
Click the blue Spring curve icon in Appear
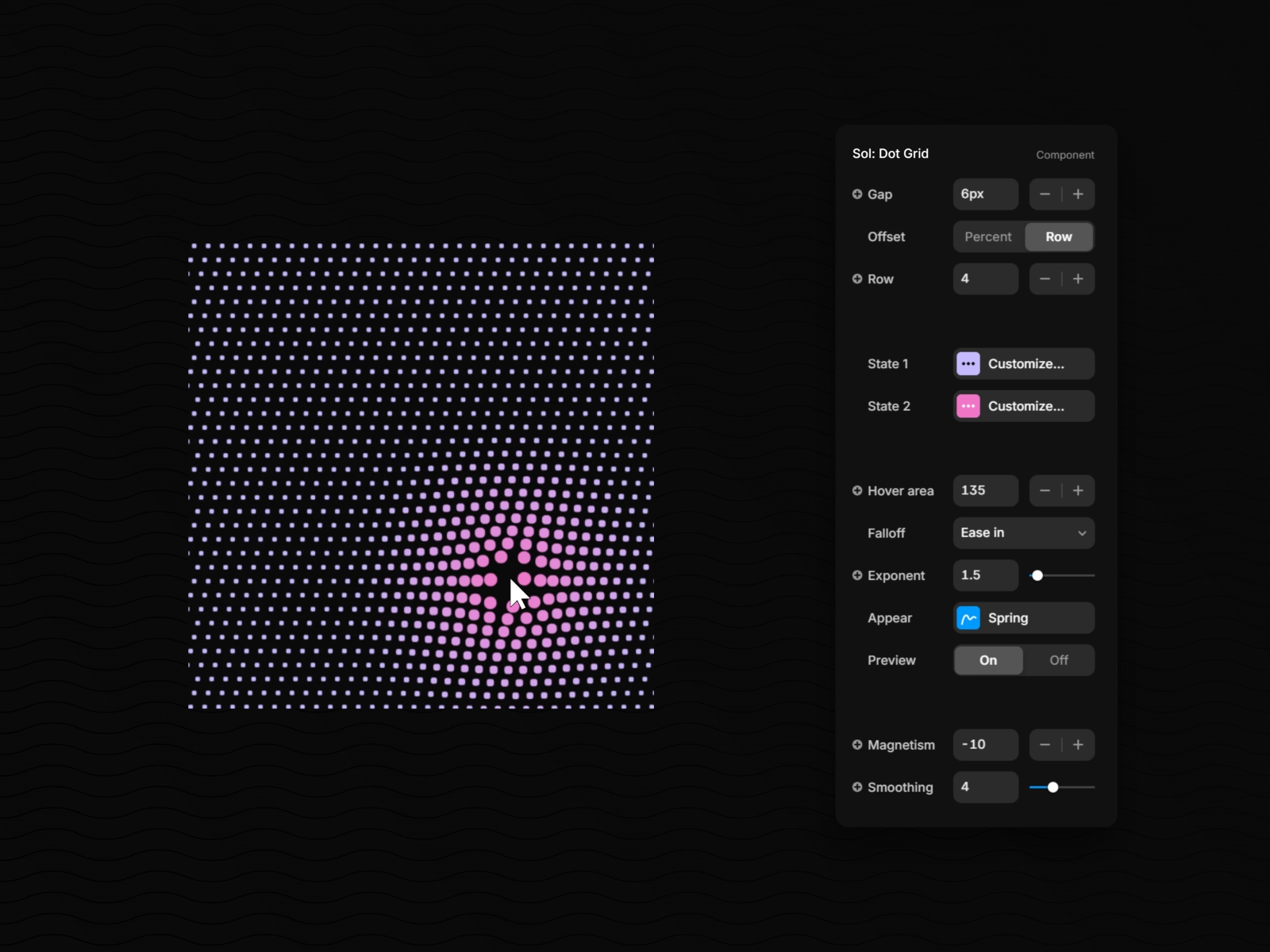pos(969,618)
